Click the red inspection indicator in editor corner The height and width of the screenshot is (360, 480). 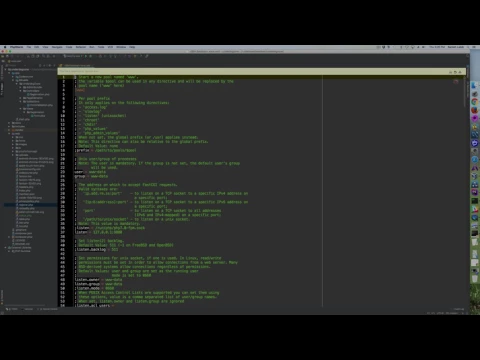click(x=456, y=81)
